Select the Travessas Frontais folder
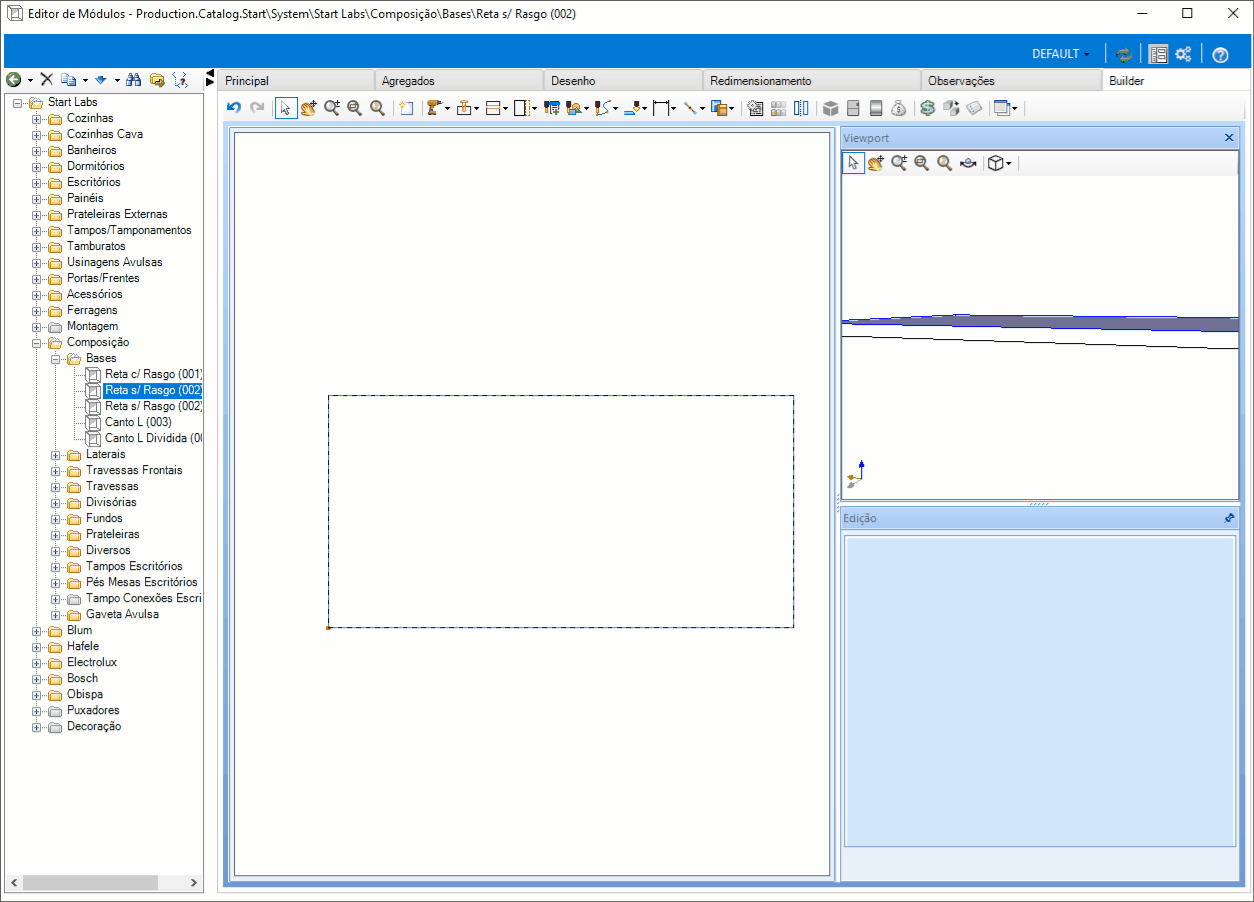 tap(134, 470)
